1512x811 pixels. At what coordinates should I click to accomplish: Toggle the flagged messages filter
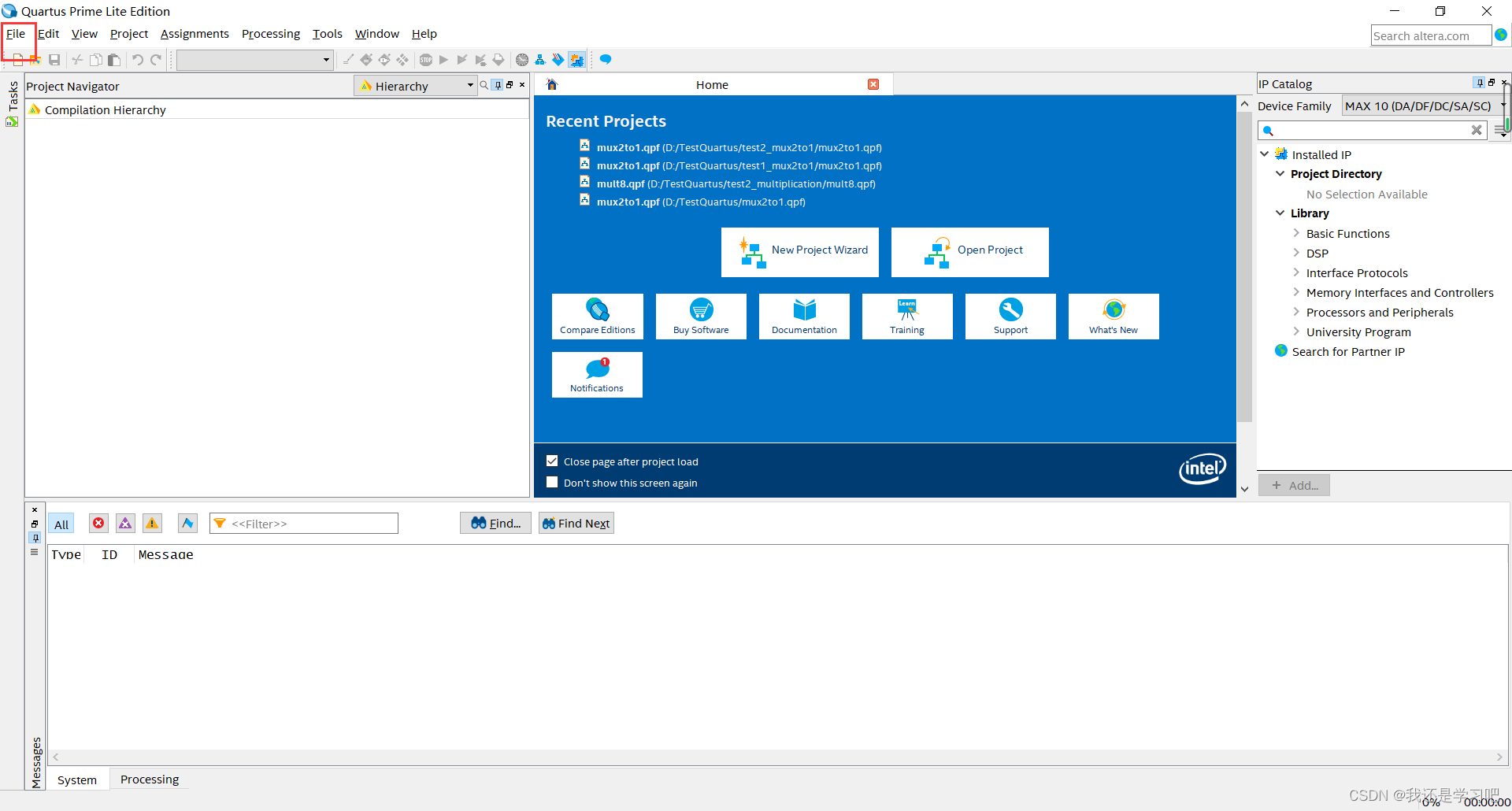point(187,523)
